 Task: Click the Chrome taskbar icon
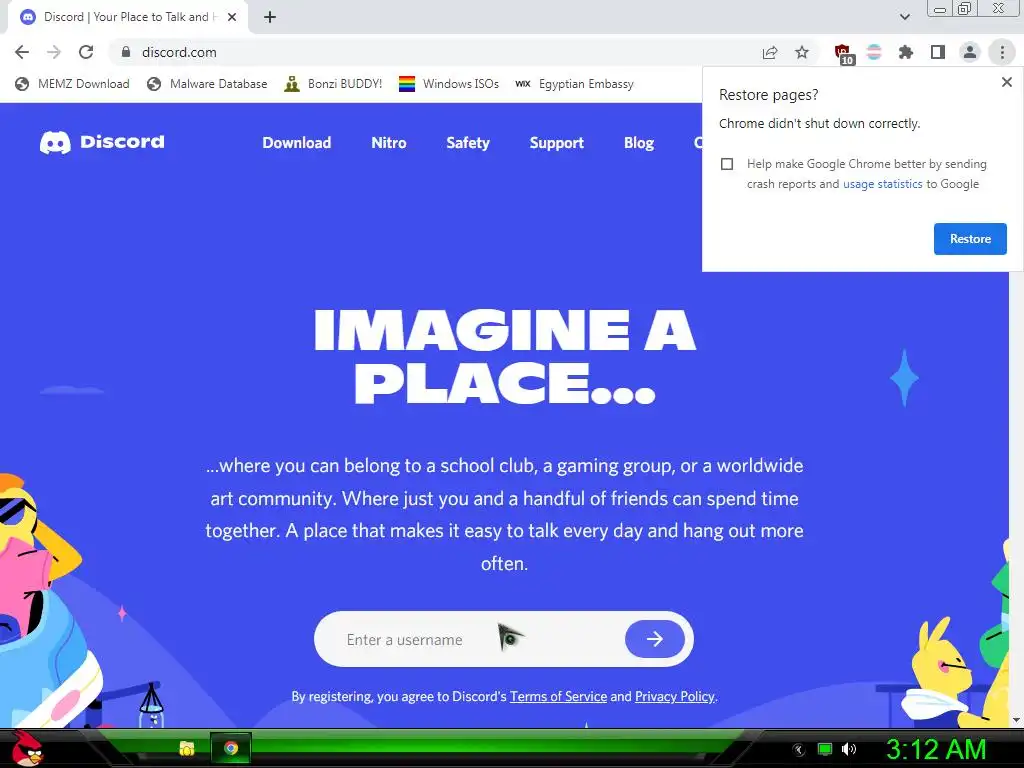[231, 748]
